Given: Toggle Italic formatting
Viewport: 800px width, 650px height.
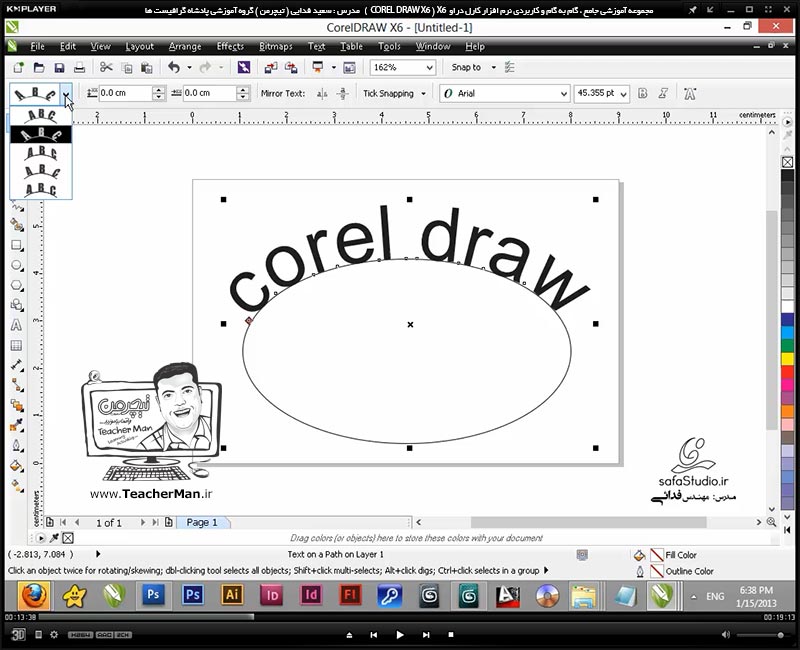Looking at the screenshot, I should [x=663, y=93].
